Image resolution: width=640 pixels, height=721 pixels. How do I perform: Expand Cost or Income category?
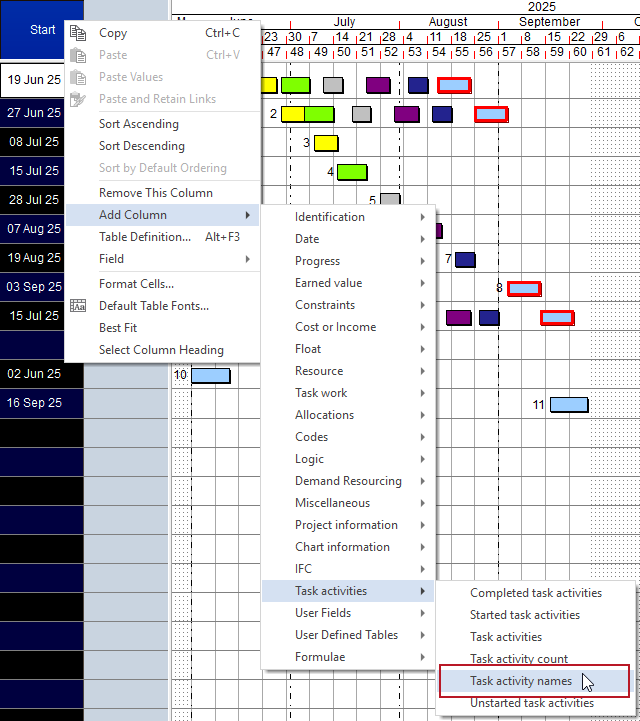tap(348, 327)
